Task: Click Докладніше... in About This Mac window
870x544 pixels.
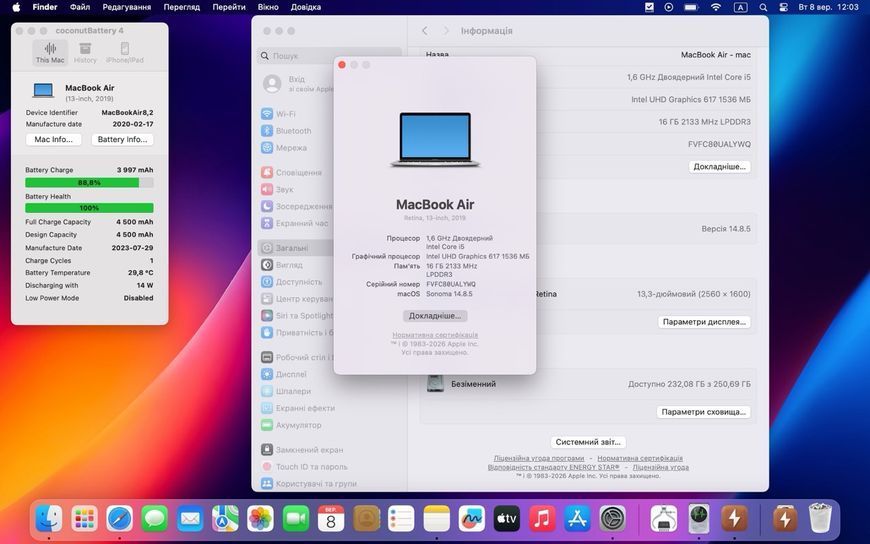Action: (x=435, y=316)
